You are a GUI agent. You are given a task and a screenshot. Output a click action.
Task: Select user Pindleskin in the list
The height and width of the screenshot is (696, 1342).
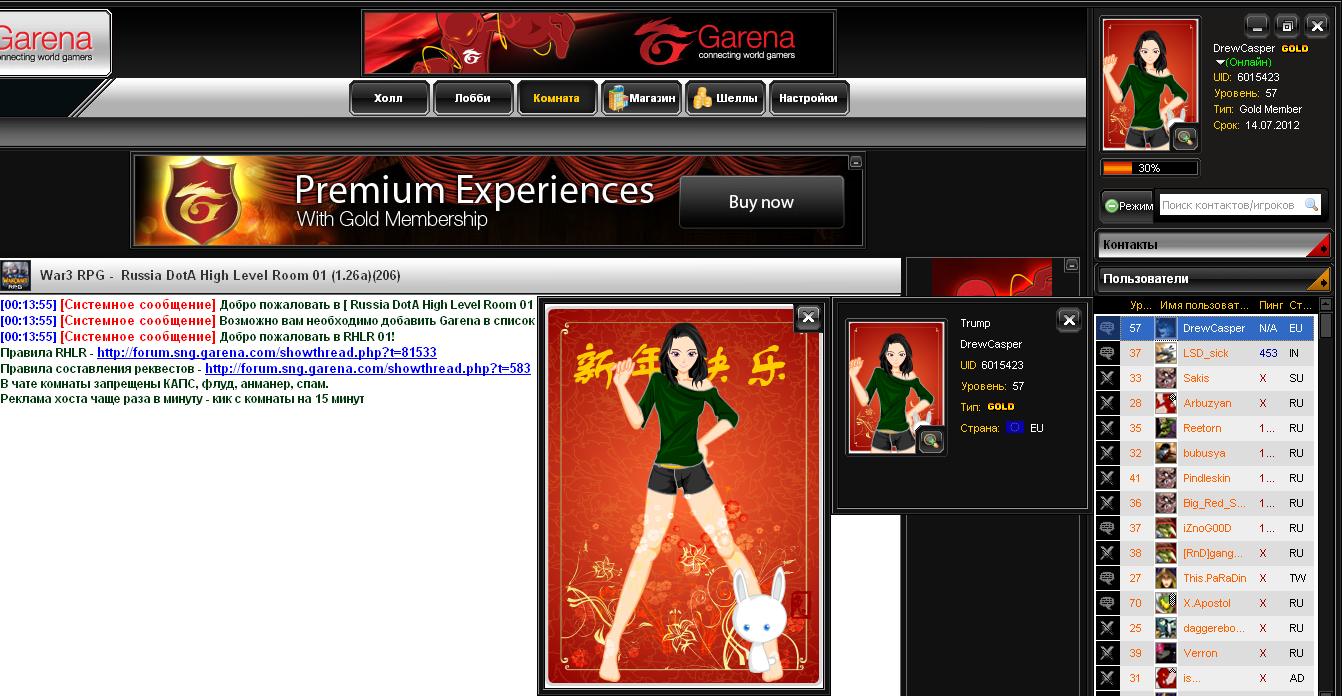coord(1206,478)
